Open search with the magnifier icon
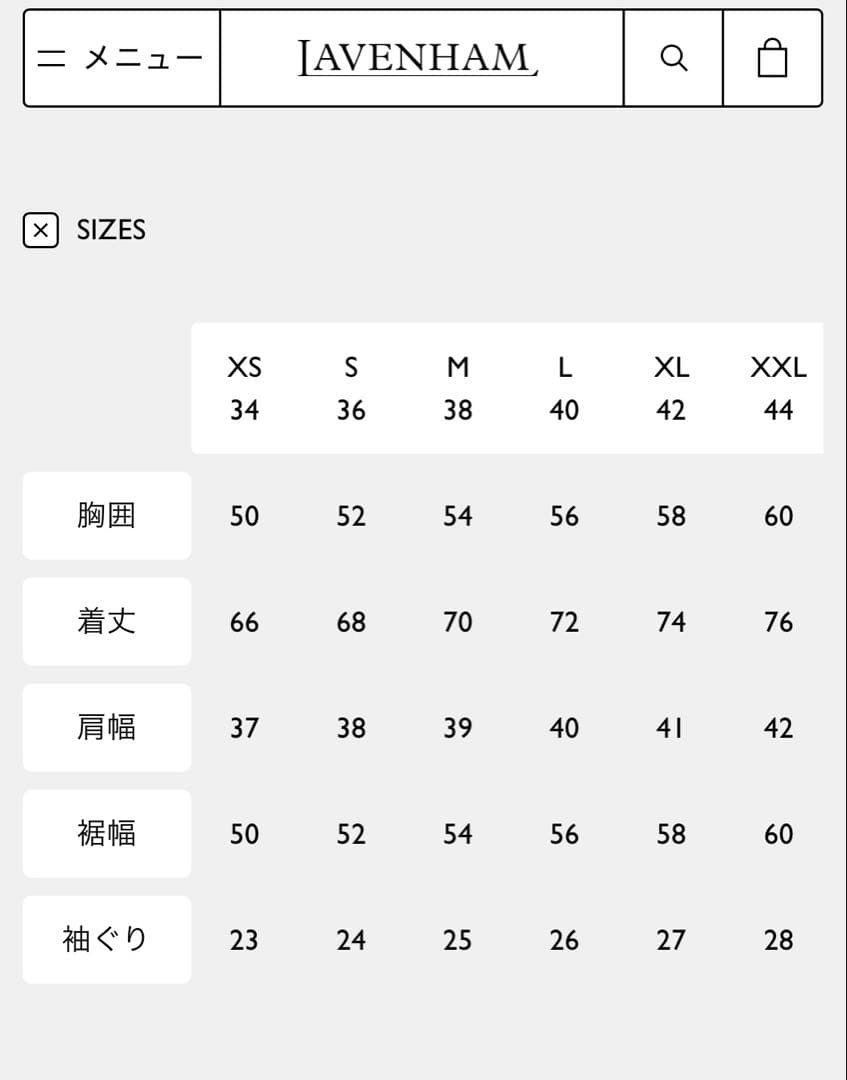This screenshot has width=847, height=1080. point(674,58)
